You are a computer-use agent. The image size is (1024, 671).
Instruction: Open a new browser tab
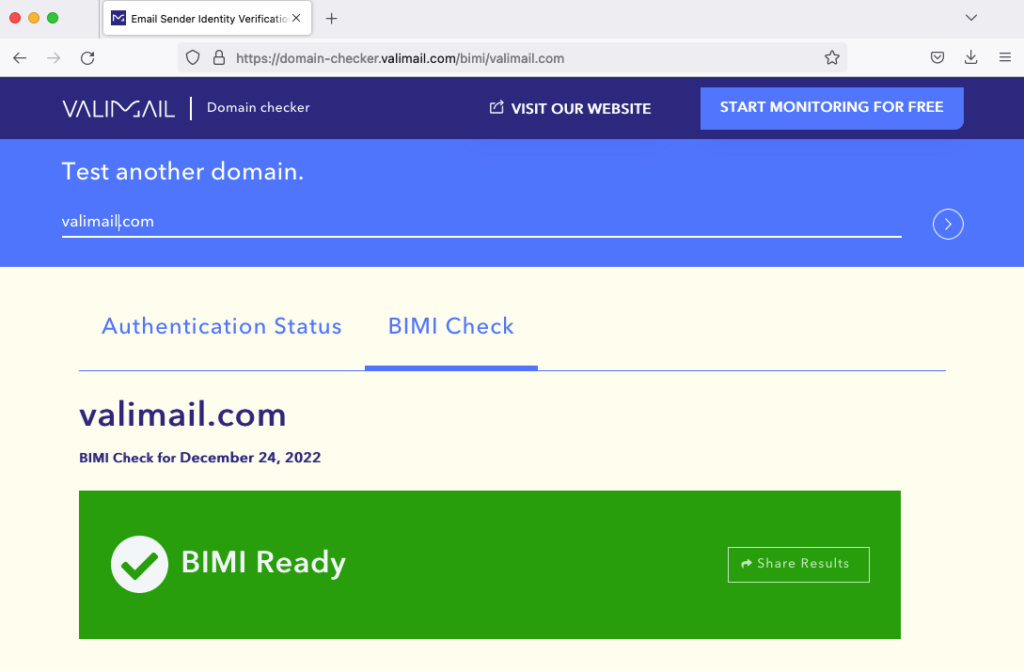click(x=331, y=18)
